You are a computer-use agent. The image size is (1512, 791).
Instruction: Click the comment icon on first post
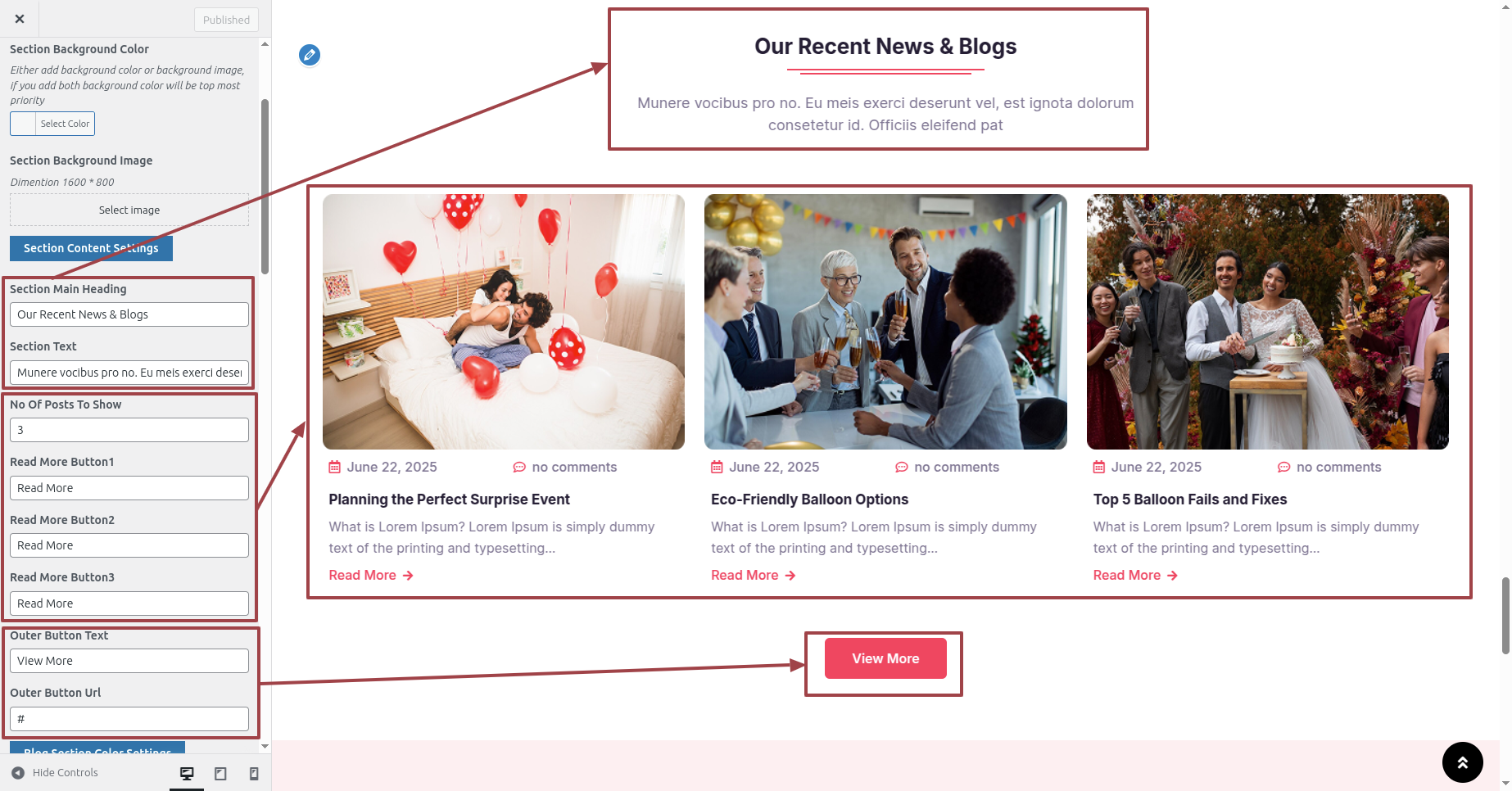pyautogui.click(x=519, y=468)
